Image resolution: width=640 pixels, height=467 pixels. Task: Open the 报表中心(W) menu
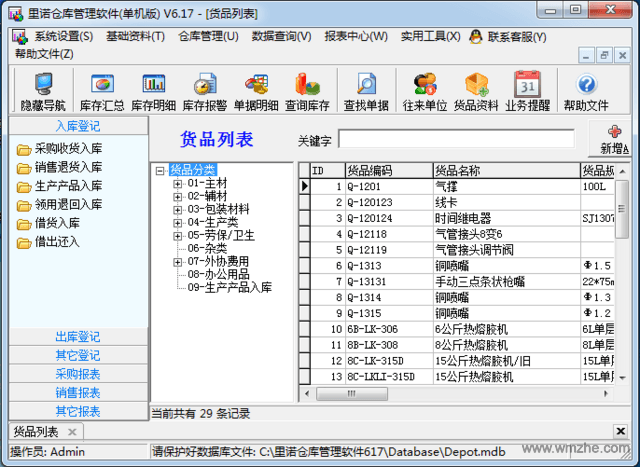click(x=356, y=37)
